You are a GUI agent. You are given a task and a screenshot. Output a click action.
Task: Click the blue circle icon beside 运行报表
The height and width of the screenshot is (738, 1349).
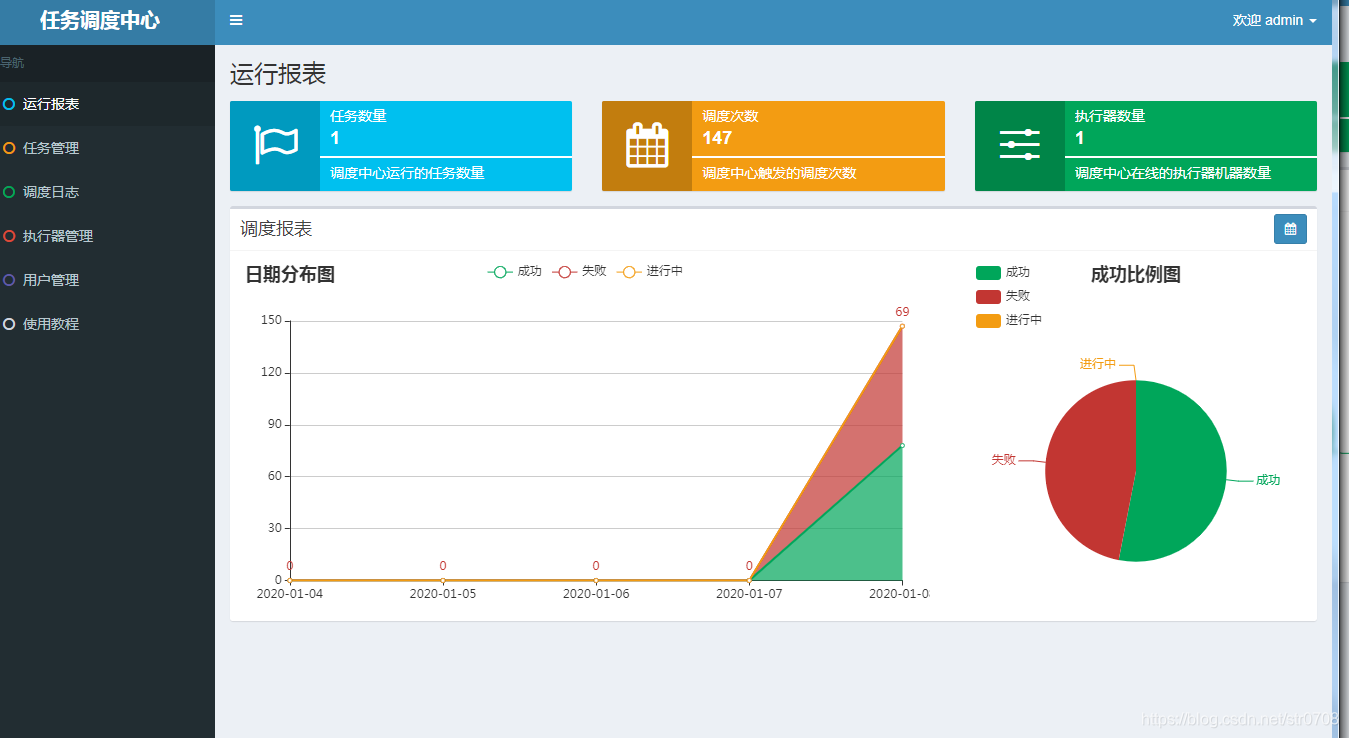pyautogui.click(x=9, y=104)
